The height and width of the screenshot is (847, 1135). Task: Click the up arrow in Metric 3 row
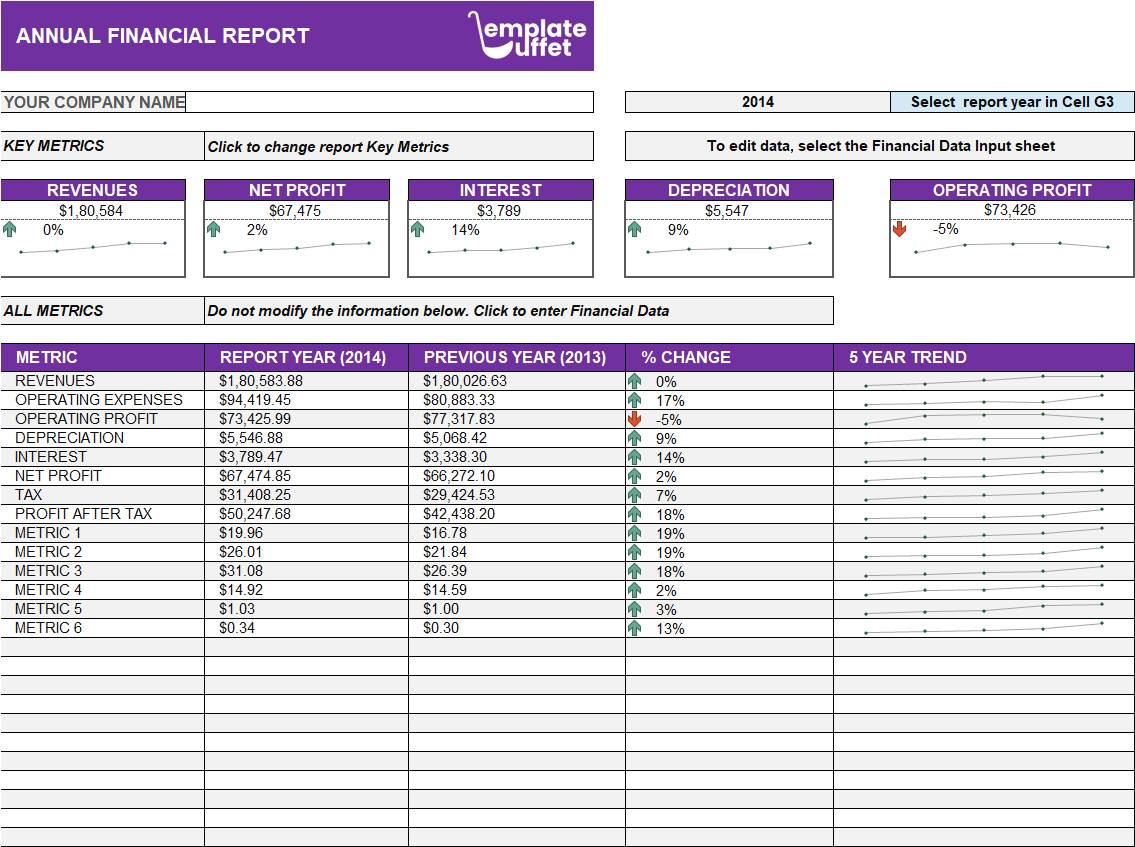[x=635, y=571]
